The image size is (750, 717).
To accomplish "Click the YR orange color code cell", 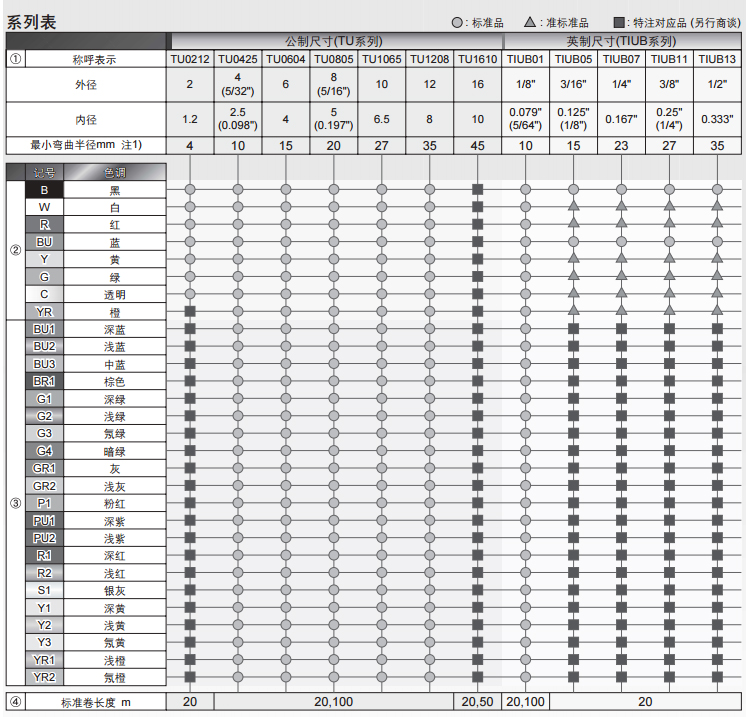I will tap(44, 312).
